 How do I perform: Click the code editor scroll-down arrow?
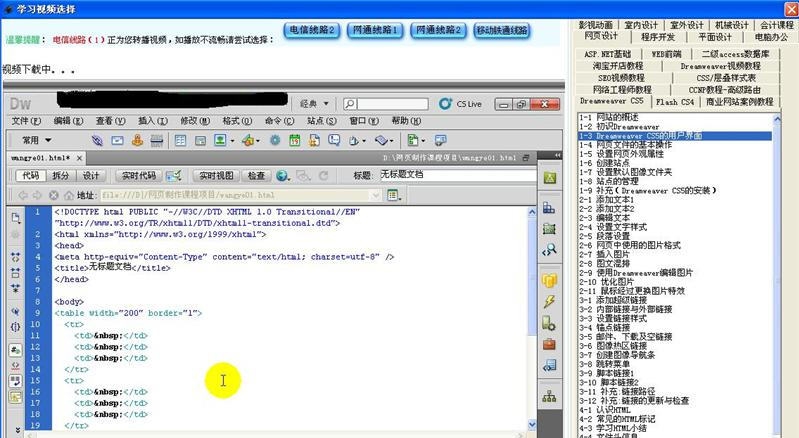(x=532, y=424)
